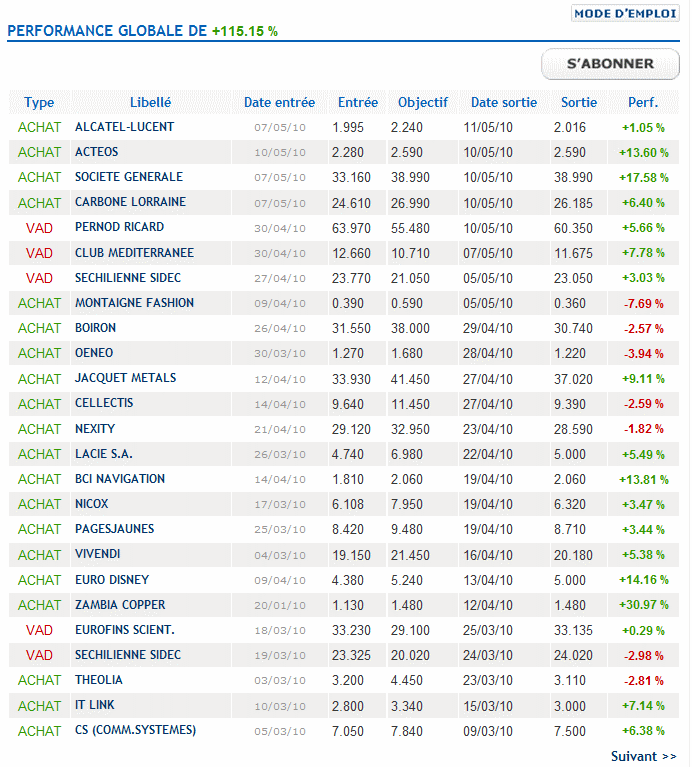Click the Type column header
This screenshot has height=767, width=692.
39,102
